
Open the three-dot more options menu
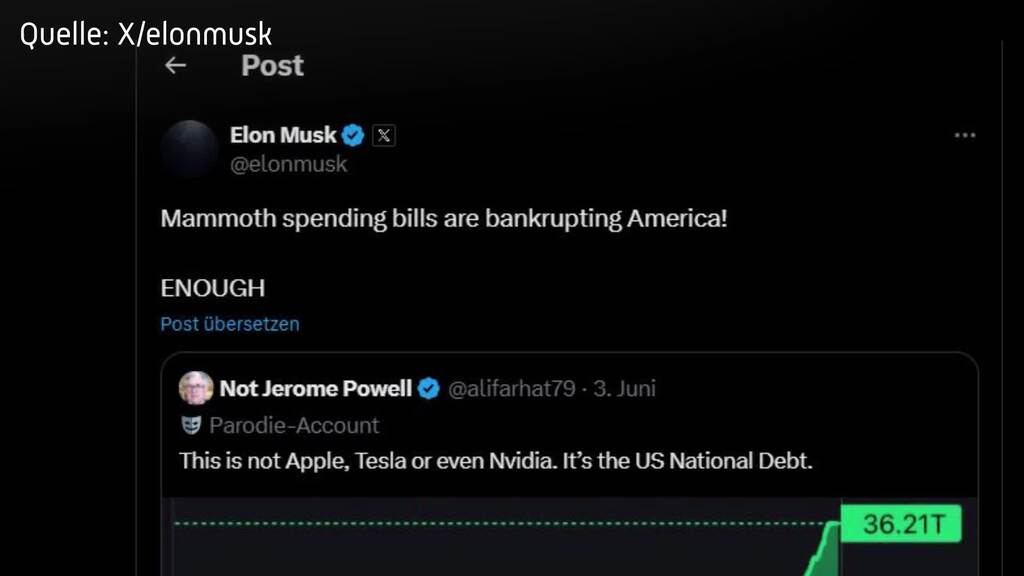[x=965, y=135]
